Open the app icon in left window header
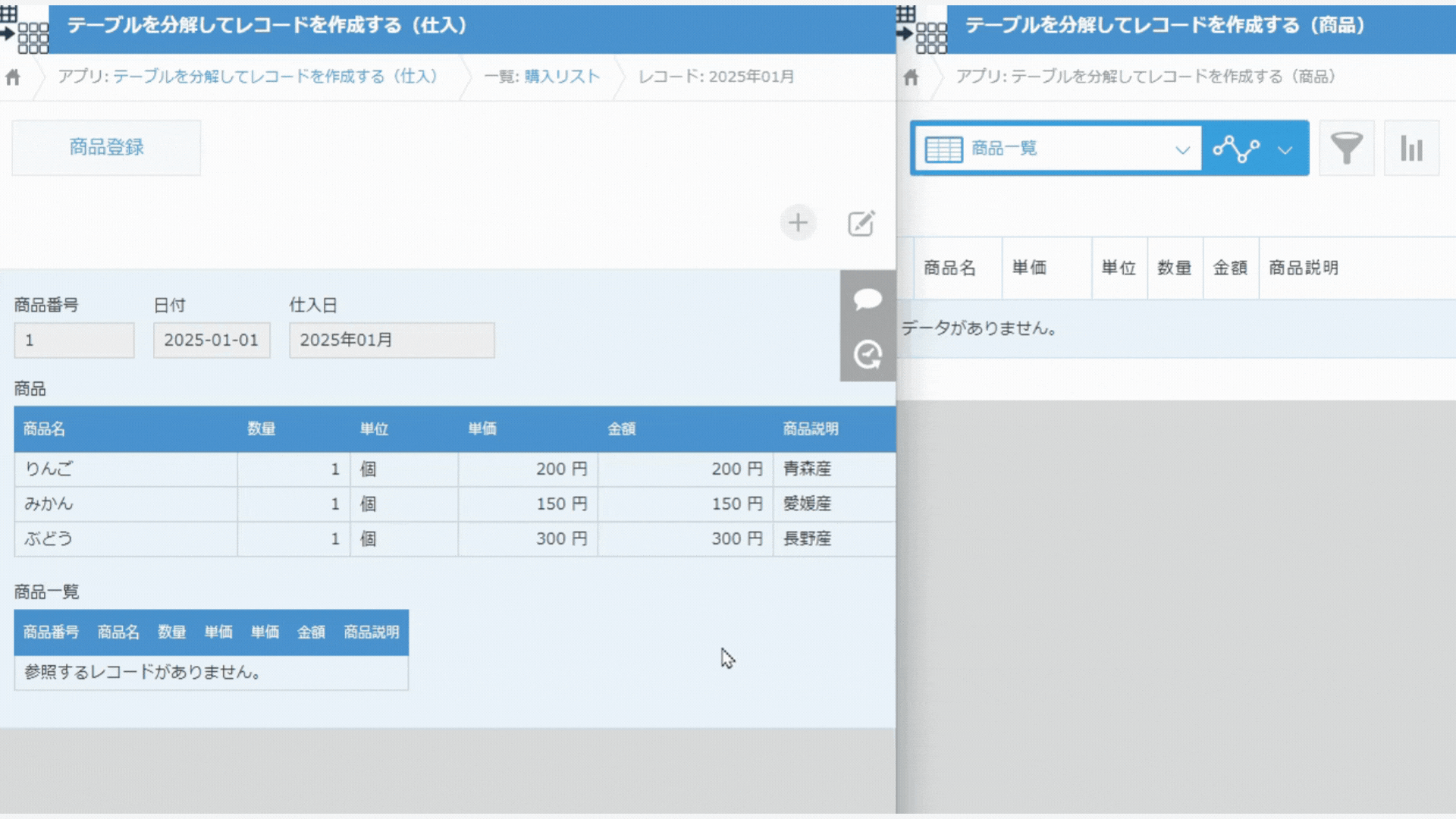Viewport: 1456px width, 819px height. (24, 29)
